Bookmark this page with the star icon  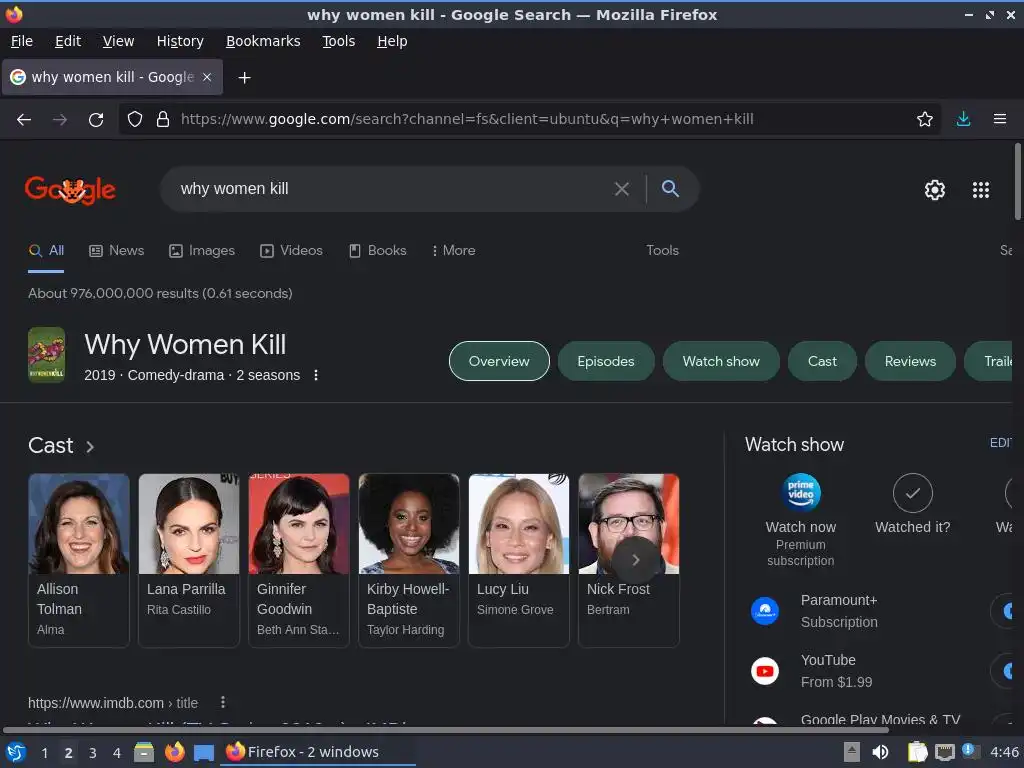point(924,119)
